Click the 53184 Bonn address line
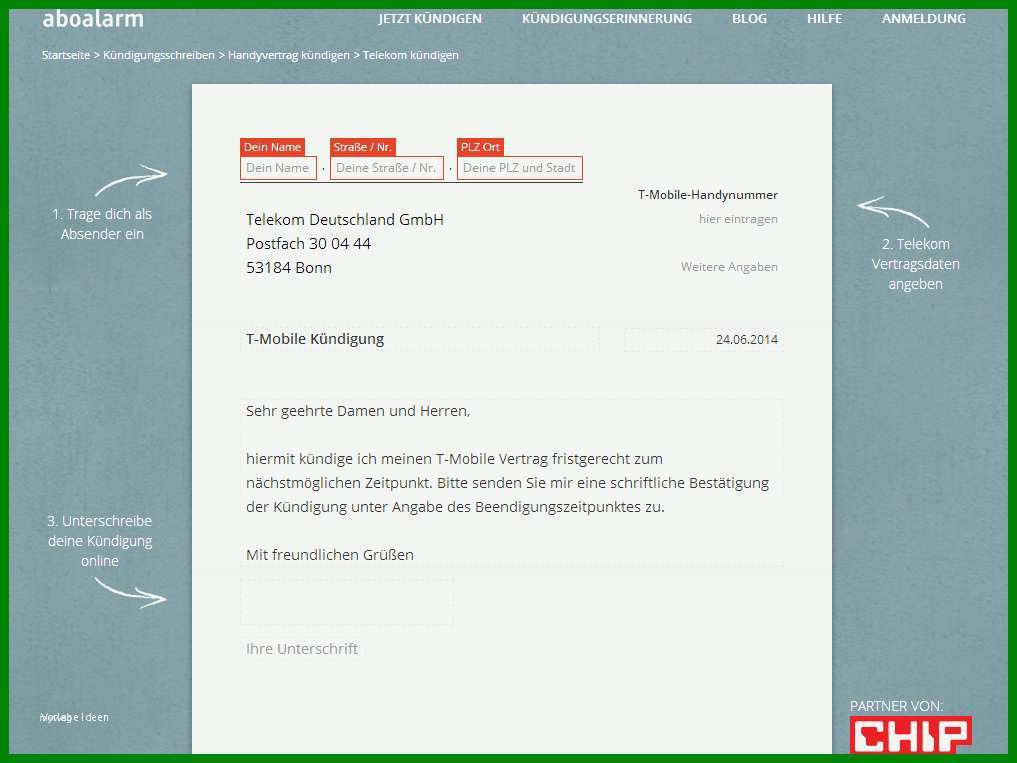The height and width of the screenshot is (763, 1017). [x=289, y=268]
